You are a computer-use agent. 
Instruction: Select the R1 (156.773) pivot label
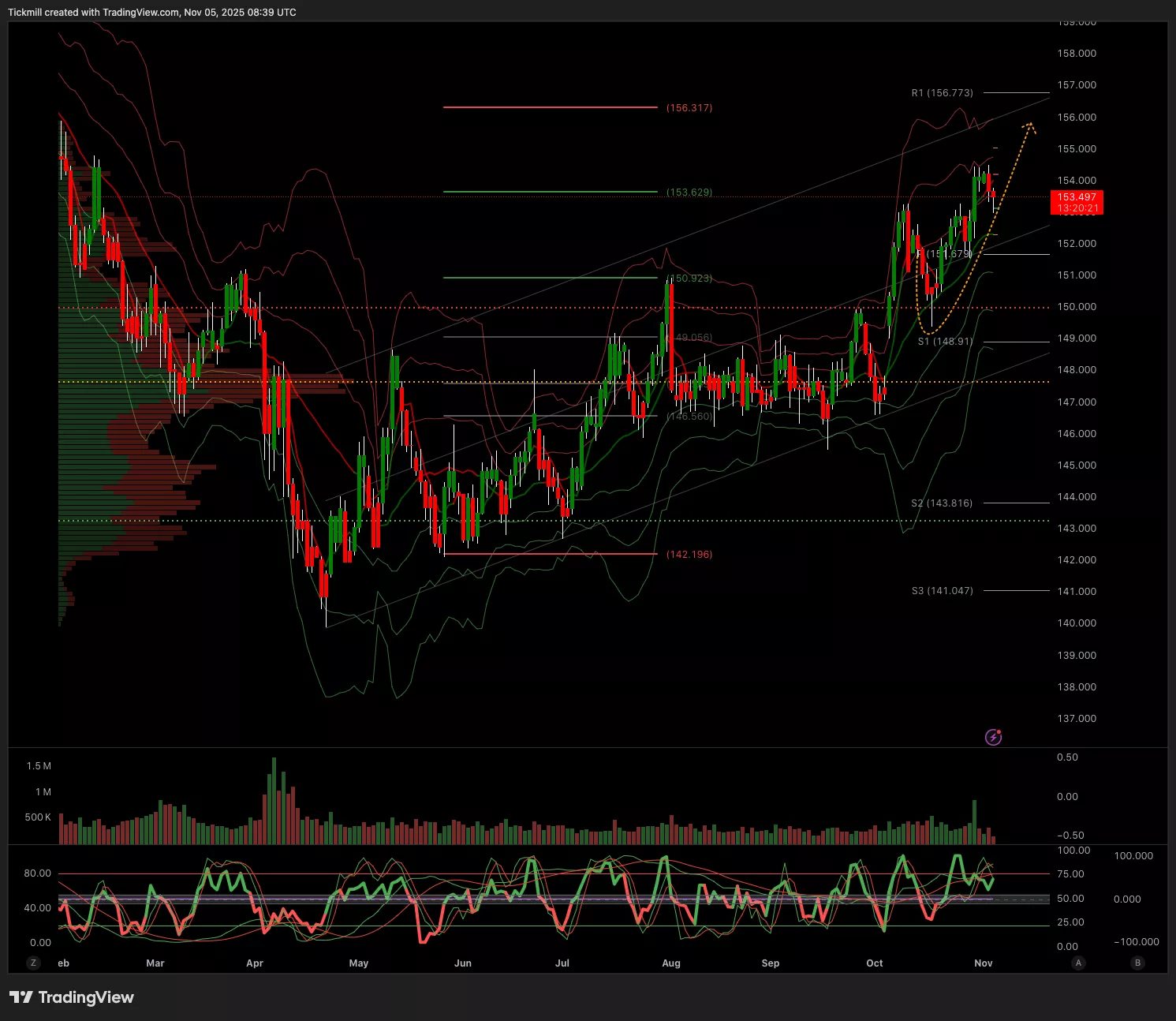[x=942, y=93]
